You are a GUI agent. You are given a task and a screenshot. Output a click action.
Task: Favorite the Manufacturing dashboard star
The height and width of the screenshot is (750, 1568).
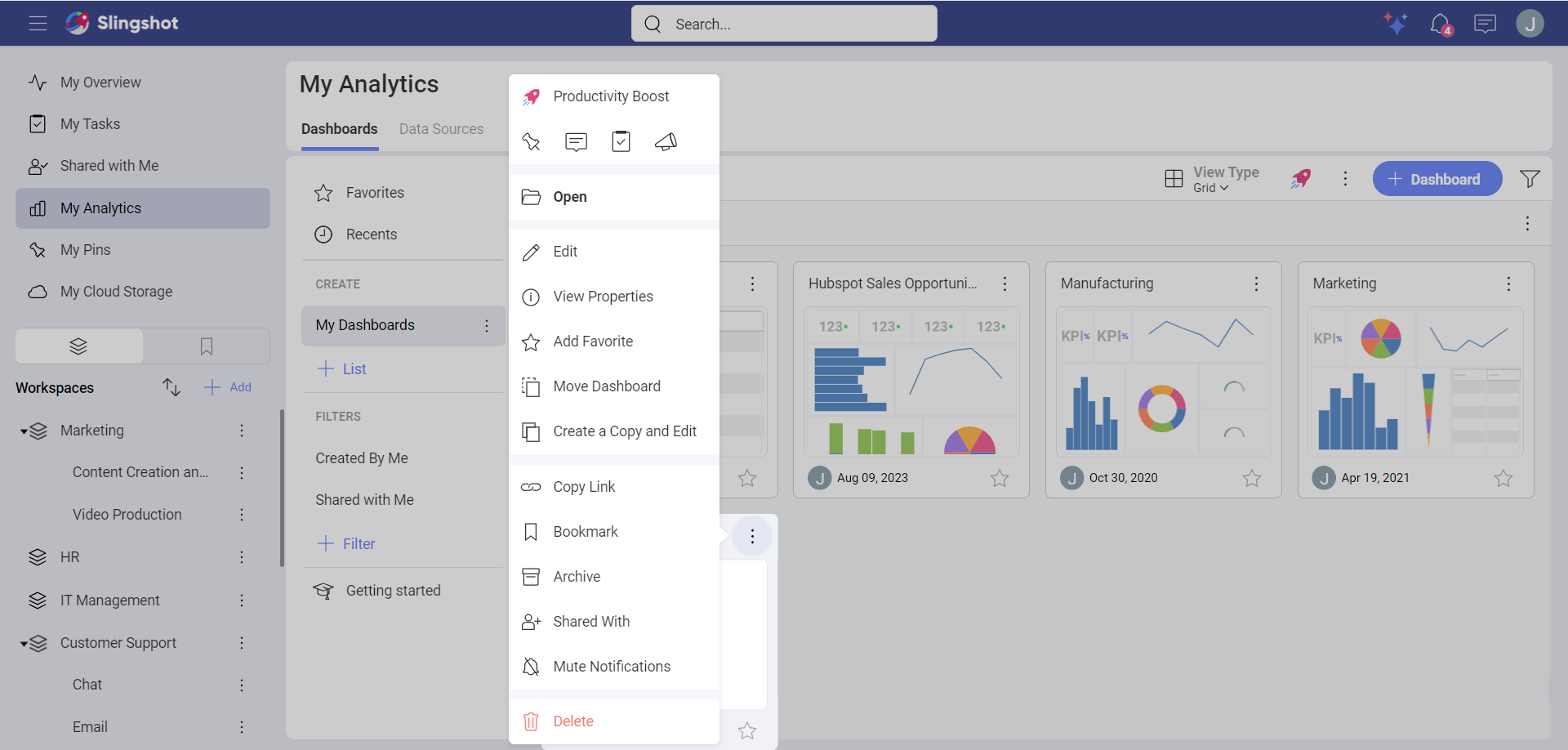coord(1252,479)
